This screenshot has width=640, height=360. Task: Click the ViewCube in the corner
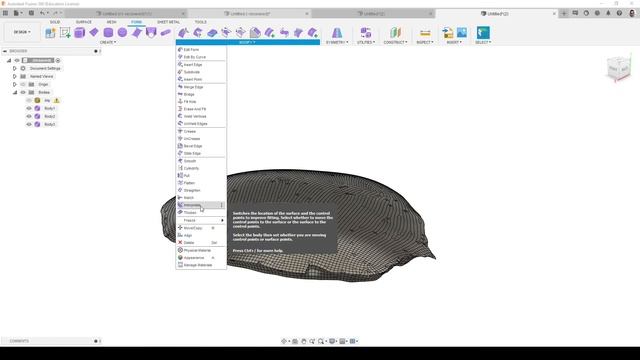pyautogui.click(x=619, y=69)
